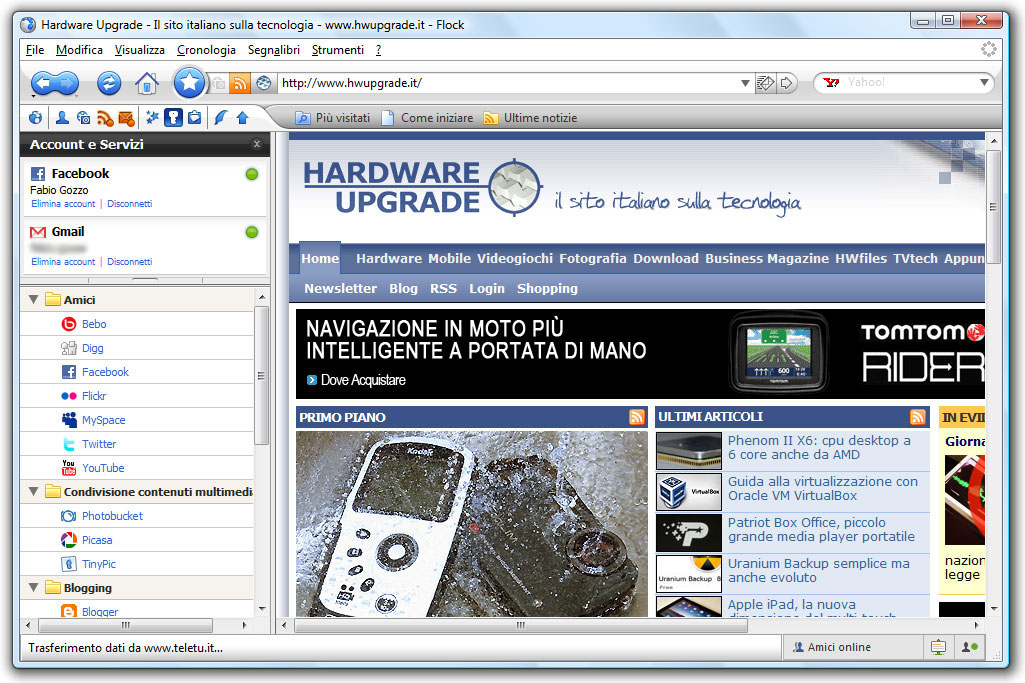This screenshot has height=683, width=1025.
Task: Click the monitor icon in the status bar
Action: (938, 647)
